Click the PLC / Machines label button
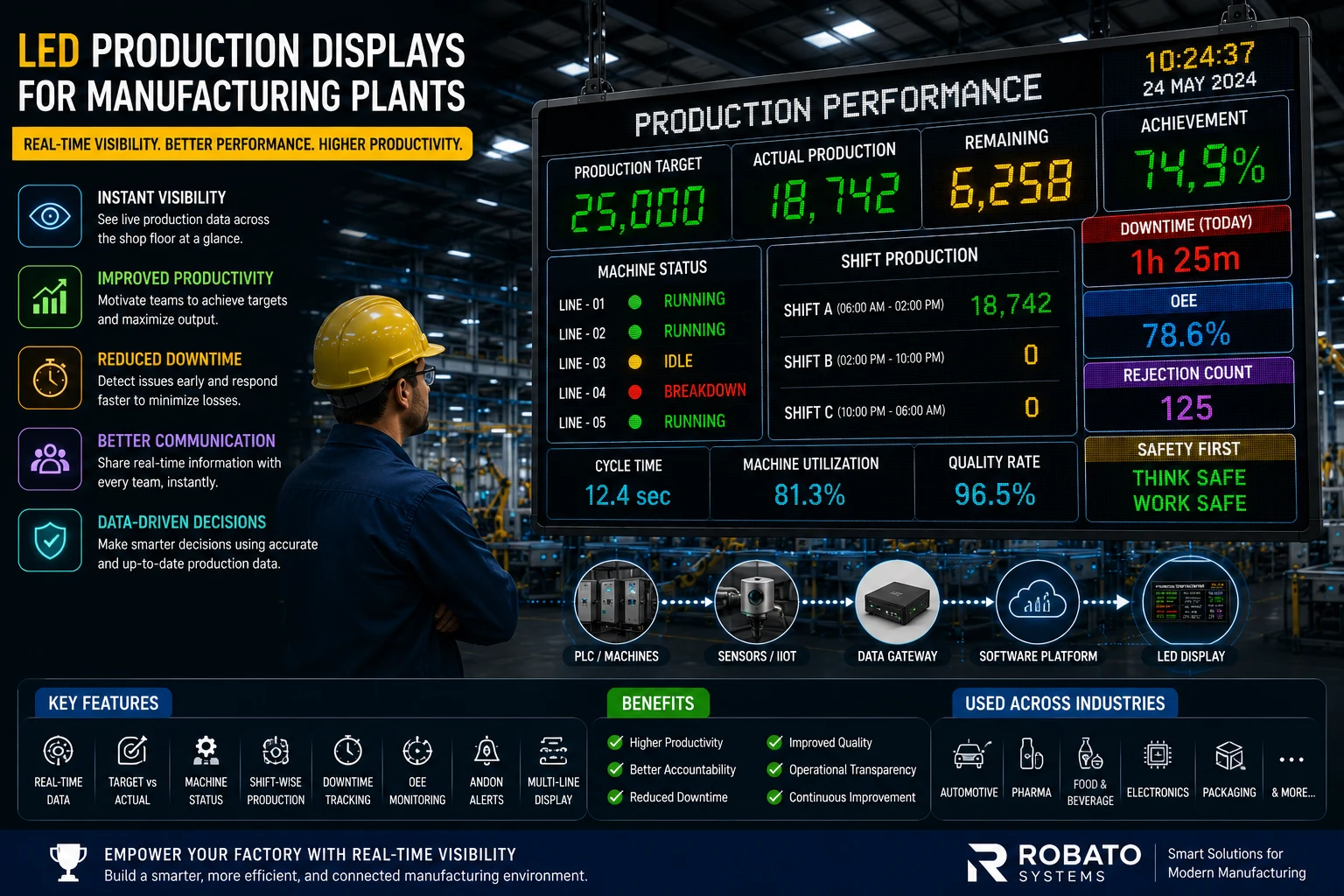The image size is (1344, 896). 616,656
